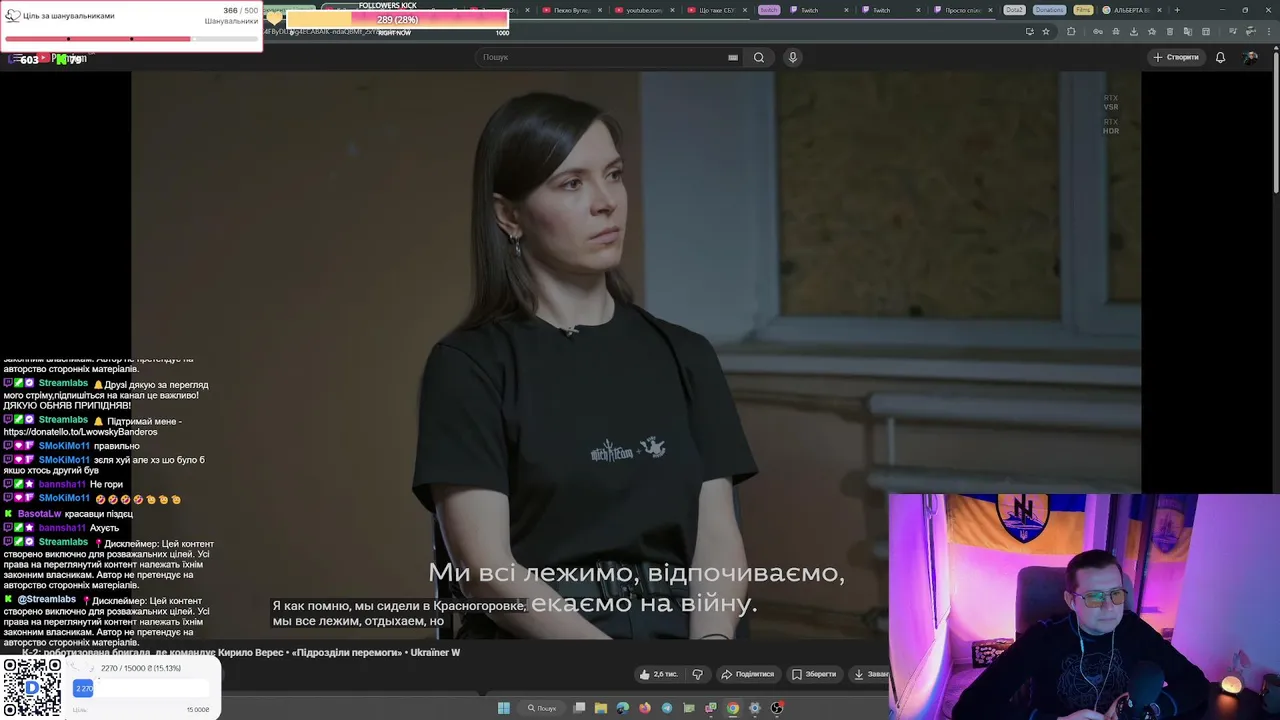
Task: Click the video title mentioning Кирило Верес
Action: click(241, 652)
